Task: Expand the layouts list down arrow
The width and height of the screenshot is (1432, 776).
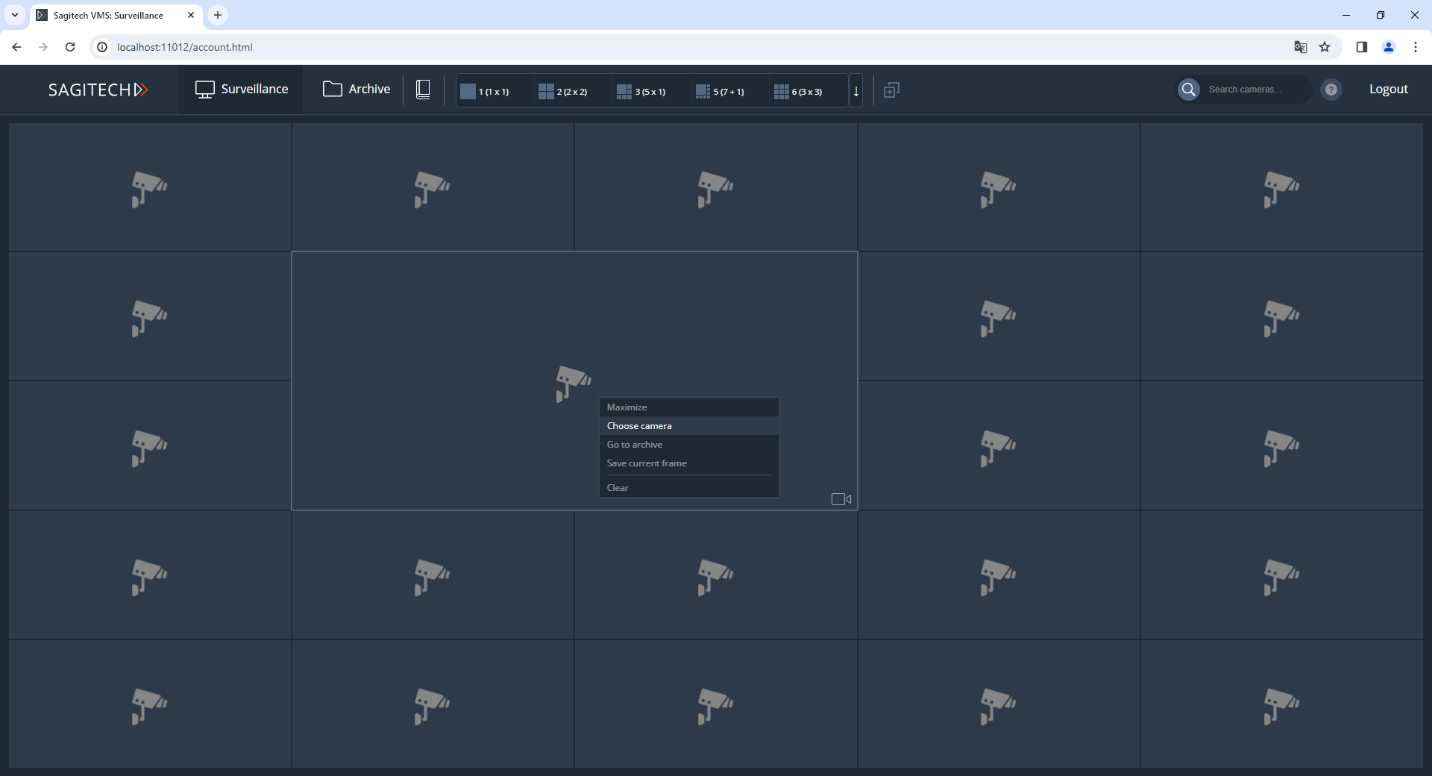Action: 856,91
